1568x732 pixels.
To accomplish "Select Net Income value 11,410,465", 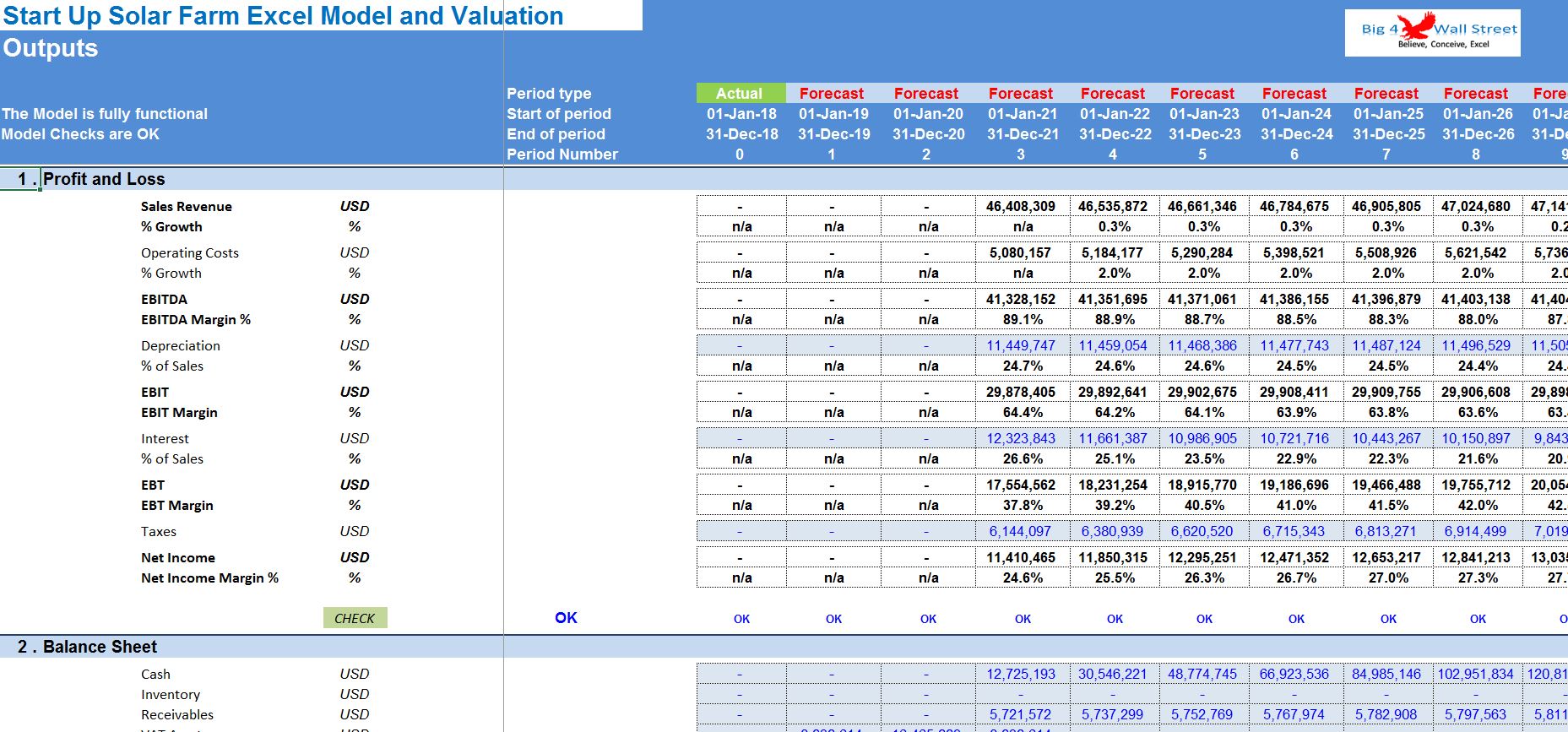I will [1021, 557].
